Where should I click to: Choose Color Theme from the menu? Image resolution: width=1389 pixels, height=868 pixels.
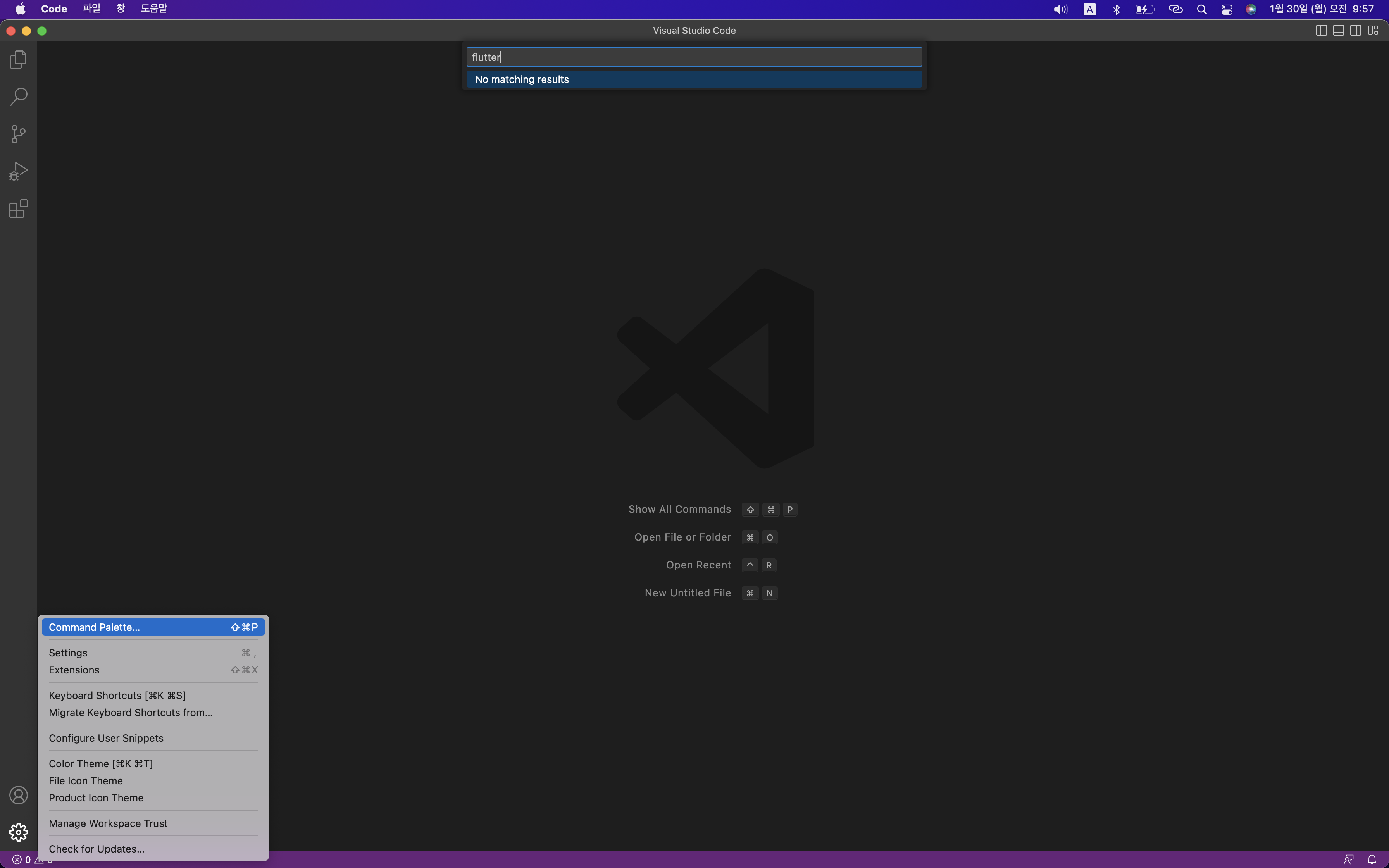(x=153, y=763)
